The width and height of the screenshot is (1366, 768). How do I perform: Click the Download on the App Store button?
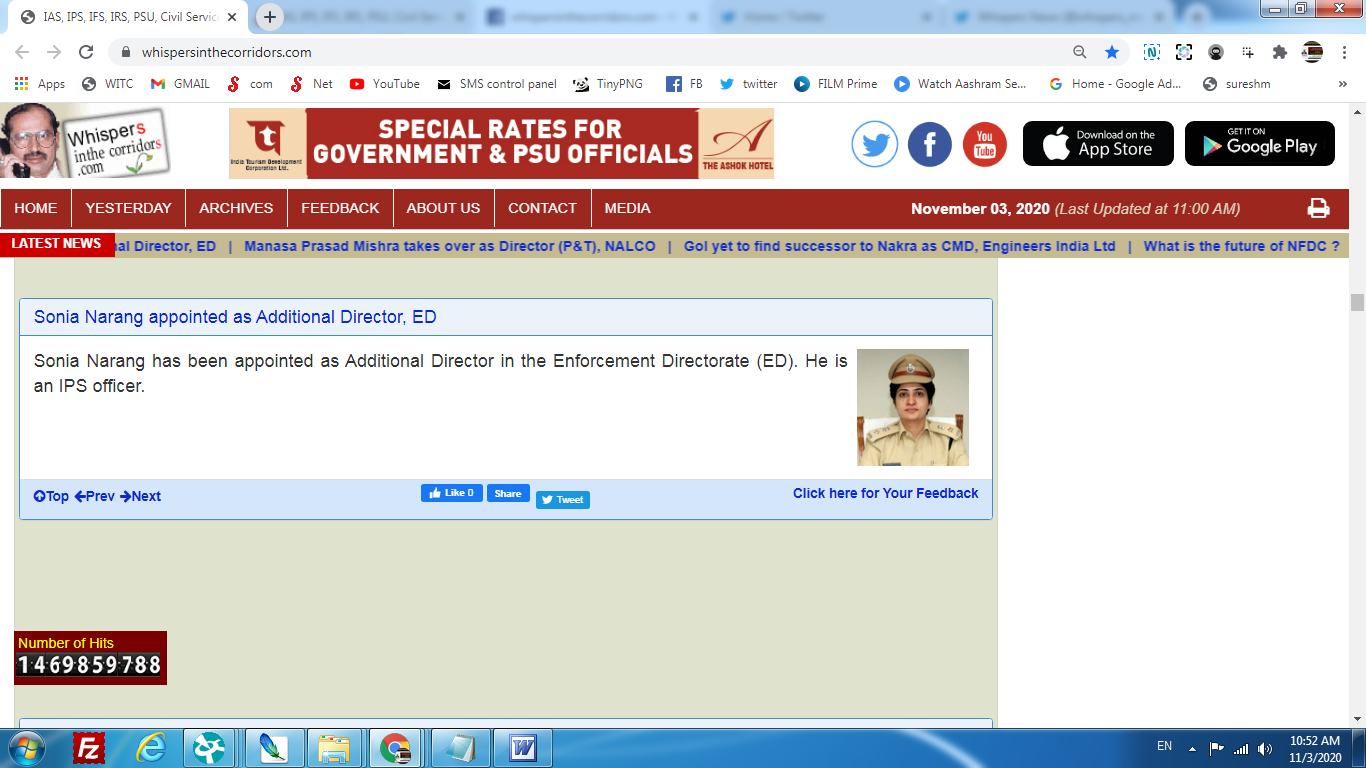(x=1098, y=144)
